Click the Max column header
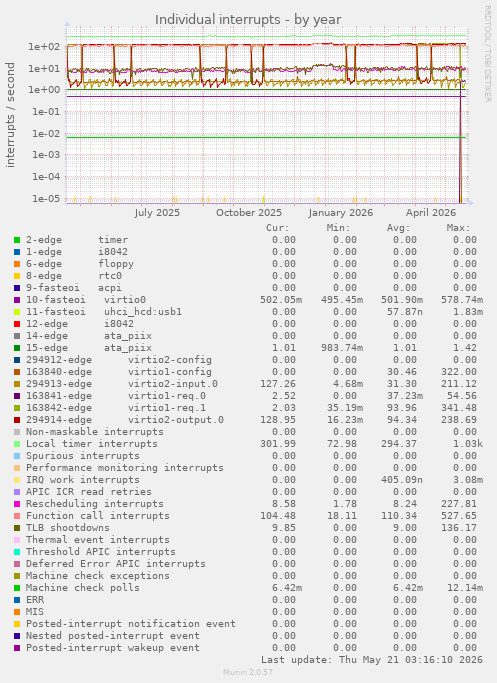The height and width of the screenshot is (683, 497). click(458, 228)
